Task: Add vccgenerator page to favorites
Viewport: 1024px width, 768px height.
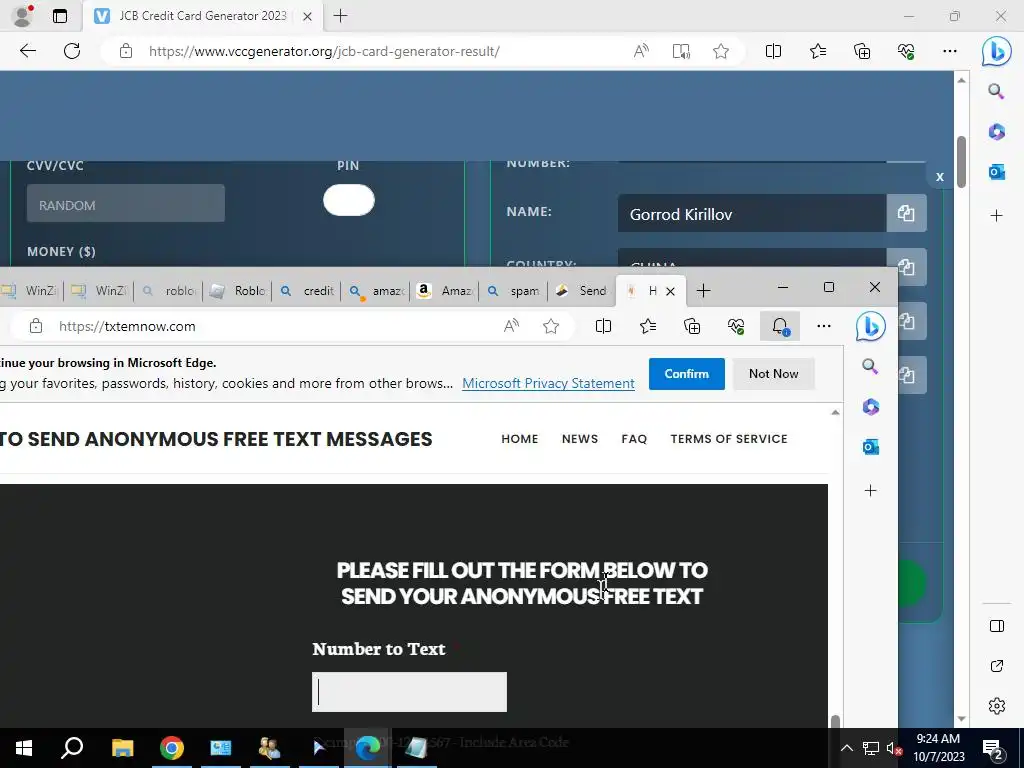Action: [x=721, y=51]
